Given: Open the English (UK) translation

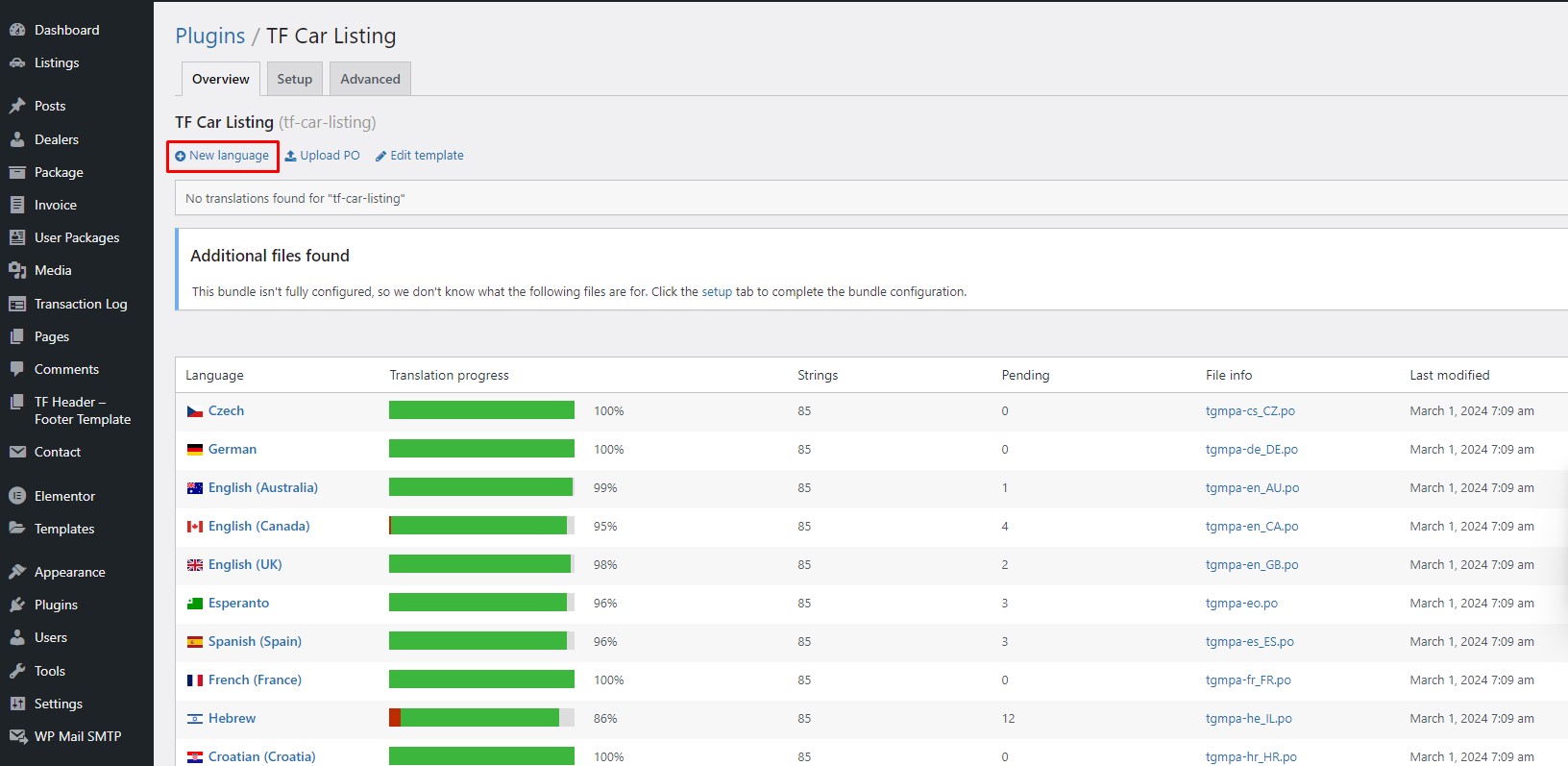Looking at the screenshot, I should (245, 564).
